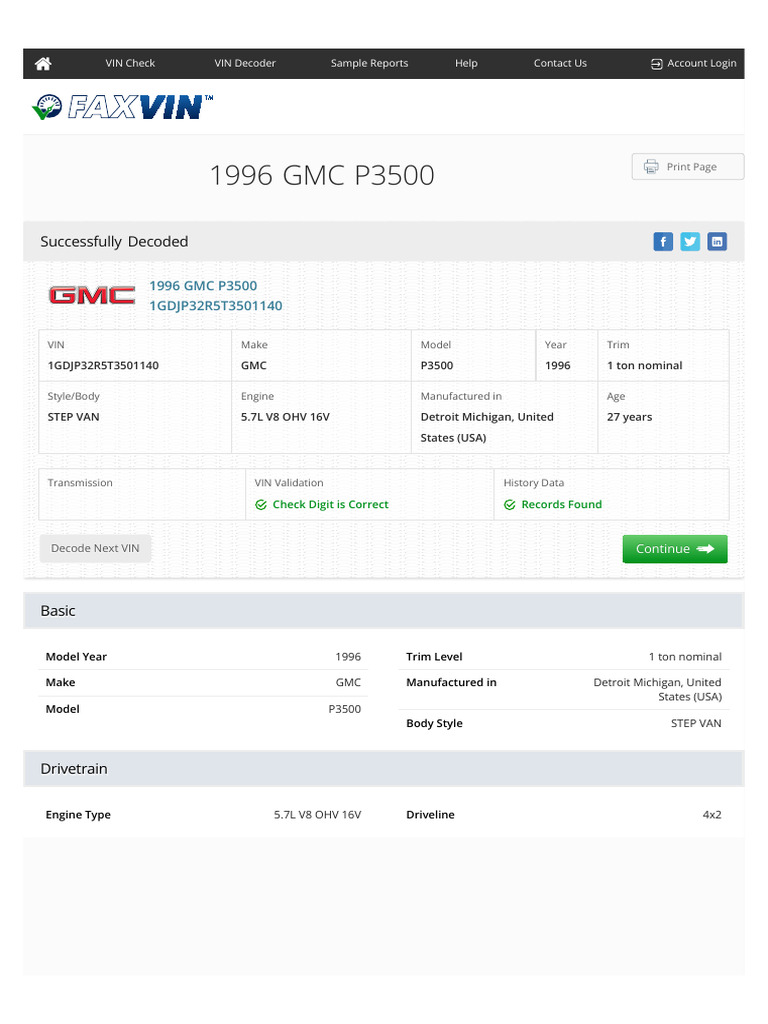Open the VIN Decoder menu item
This screenshot has width=768, height=1024.
245,63
